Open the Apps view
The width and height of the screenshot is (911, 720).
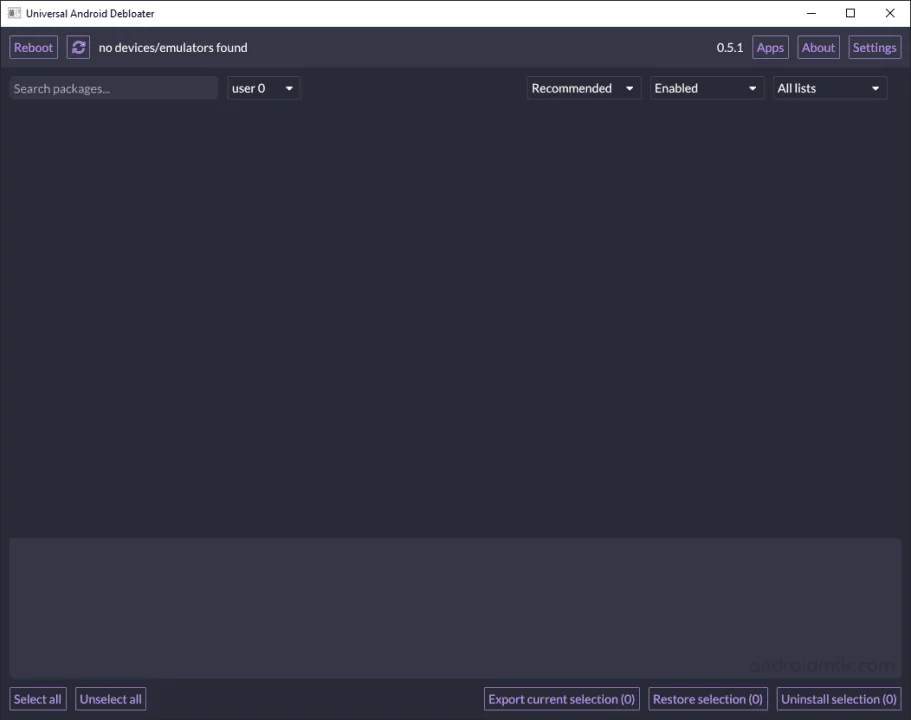pyautogui.click(x=770, y=47)
